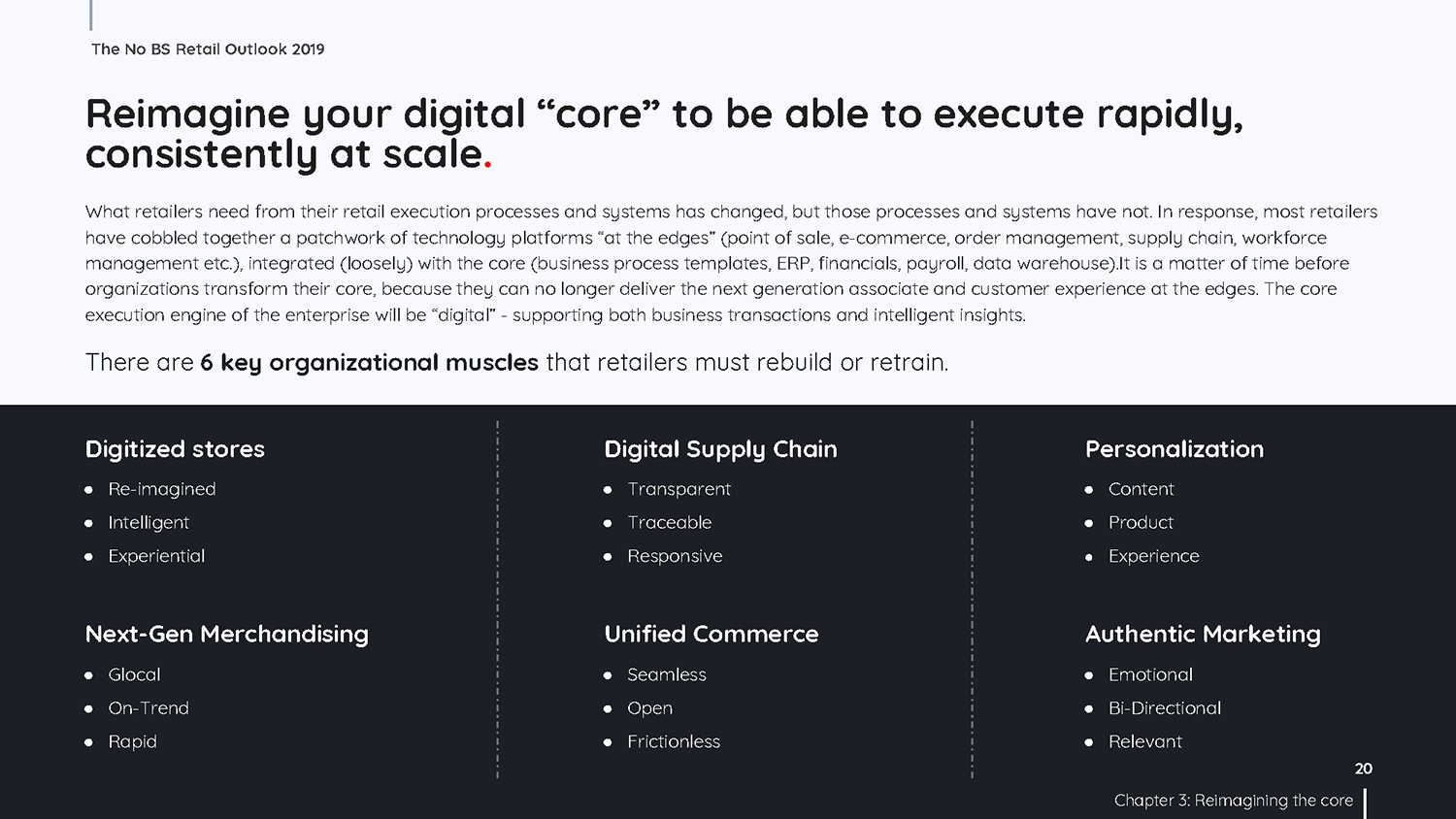Viewport: 1456px width, 819px height.
Task: Click the 'Personalization' heading
Action: click(1175, 449)
